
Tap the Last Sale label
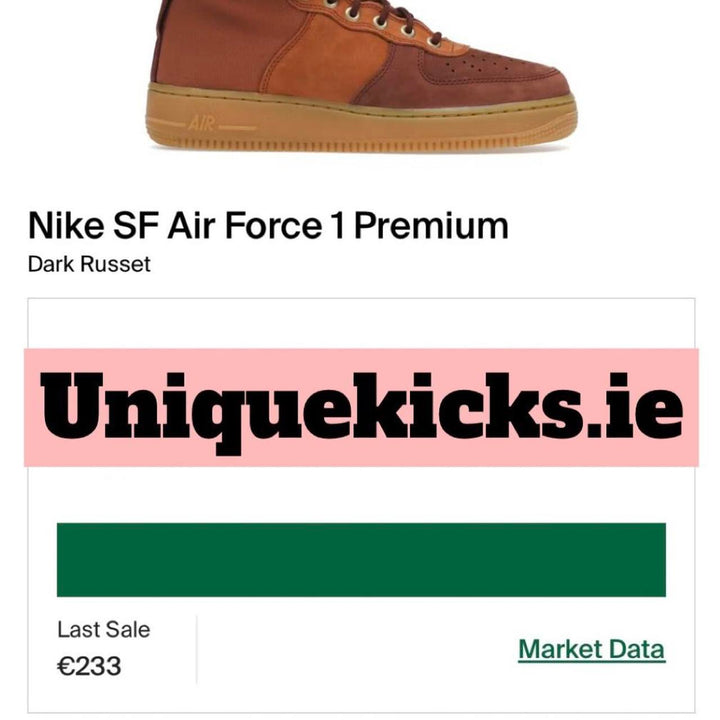click(x=103, y=629)
